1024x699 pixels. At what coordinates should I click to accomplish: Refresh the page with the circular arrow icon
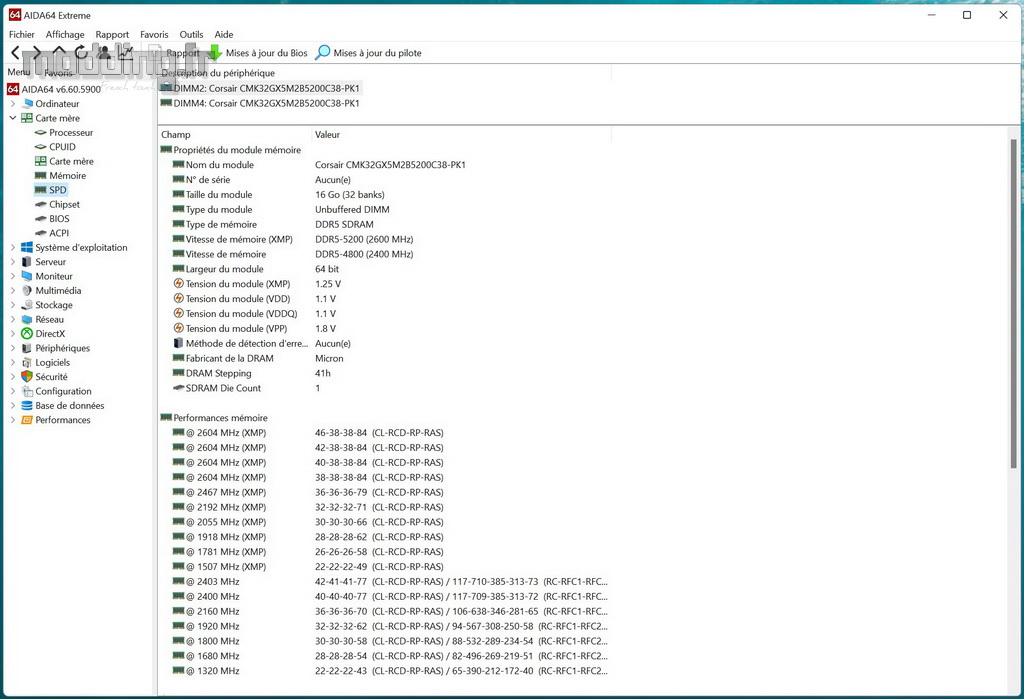pos(80,52)
